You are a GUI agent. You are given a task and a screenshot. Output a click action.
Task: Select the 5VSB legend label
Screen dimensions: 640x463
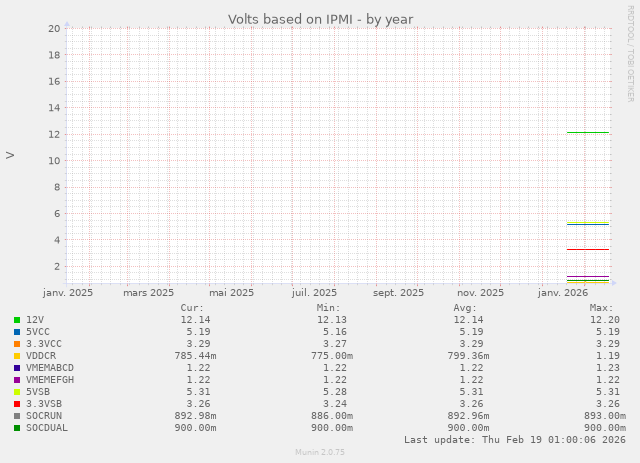pos(38,392)
